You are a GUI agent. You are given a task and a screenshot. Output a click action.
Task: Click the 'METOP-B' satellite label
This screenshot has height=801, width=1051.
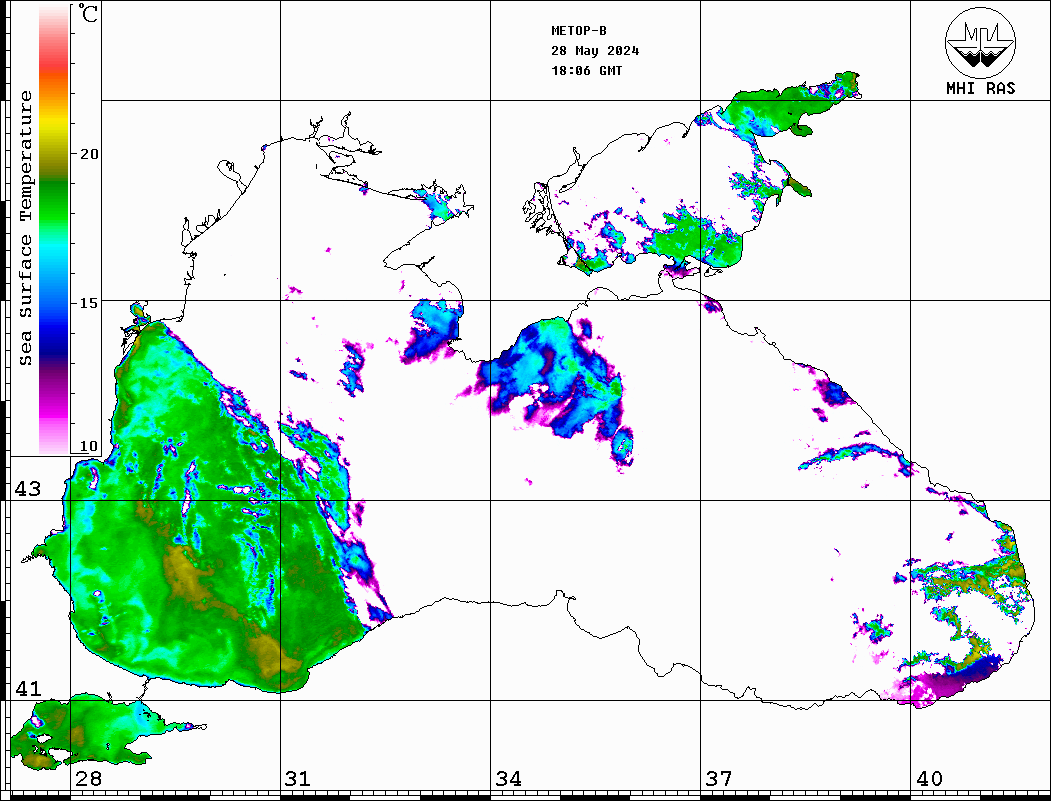point(579,31)
